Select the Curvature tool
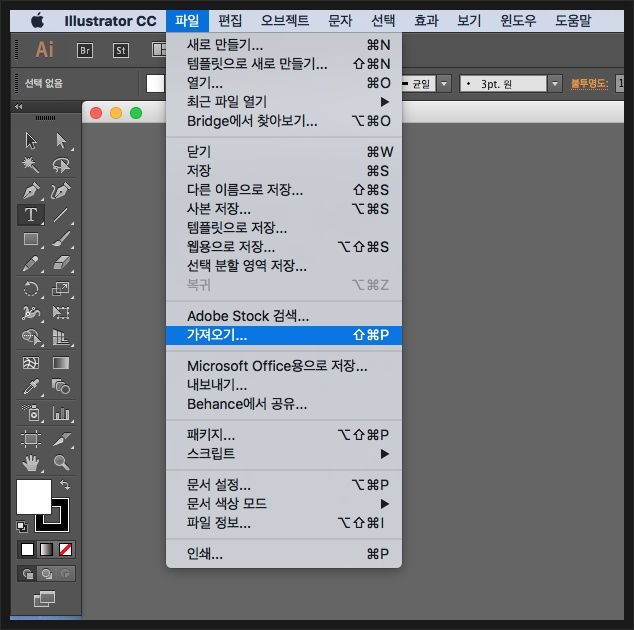 (x=61, y=190)
